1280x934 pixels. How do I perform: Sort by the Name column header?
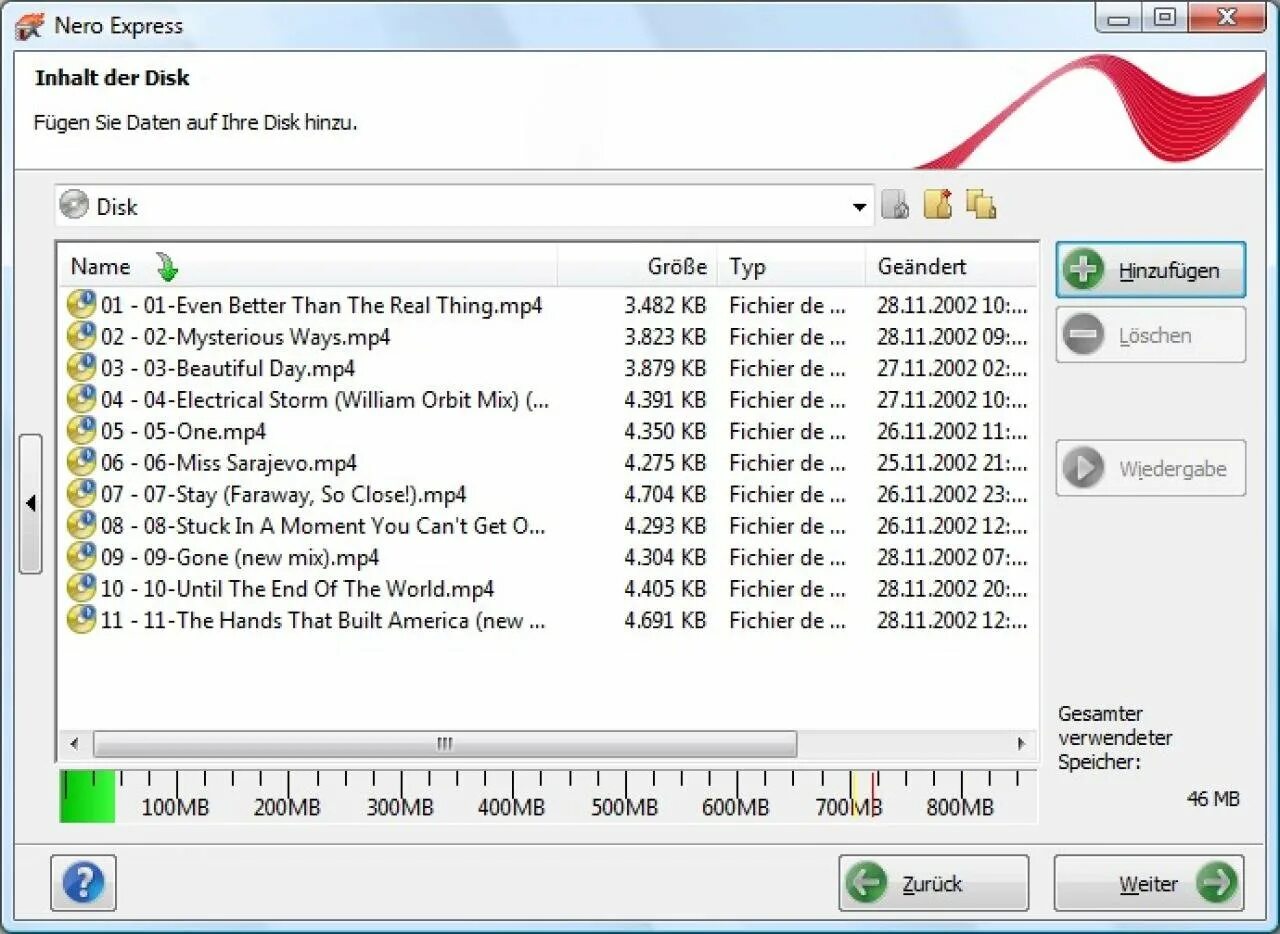(x=307, y=267)
